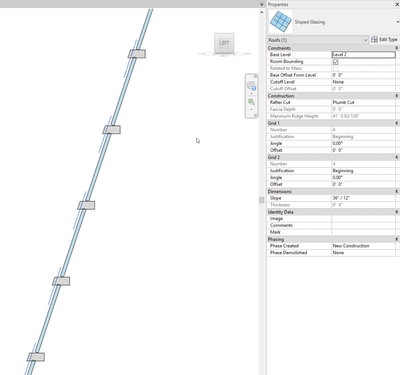
Task: Open the Steering Wheels options arrow
Action: click(x=251, y=93)
